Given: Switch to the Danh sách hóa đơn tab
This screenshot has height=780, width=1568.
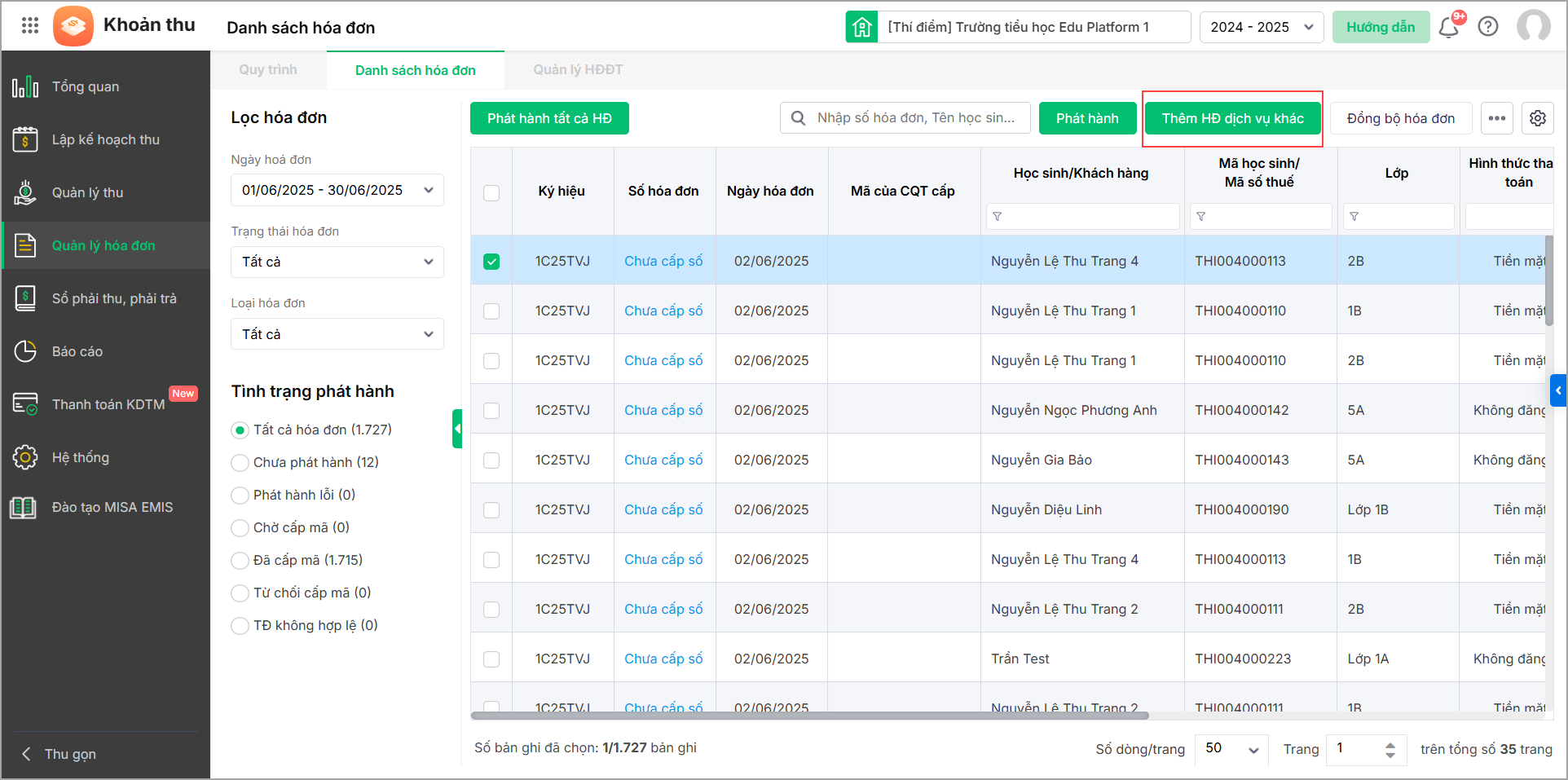Looking at the screenshot, I should pos(416,70).
